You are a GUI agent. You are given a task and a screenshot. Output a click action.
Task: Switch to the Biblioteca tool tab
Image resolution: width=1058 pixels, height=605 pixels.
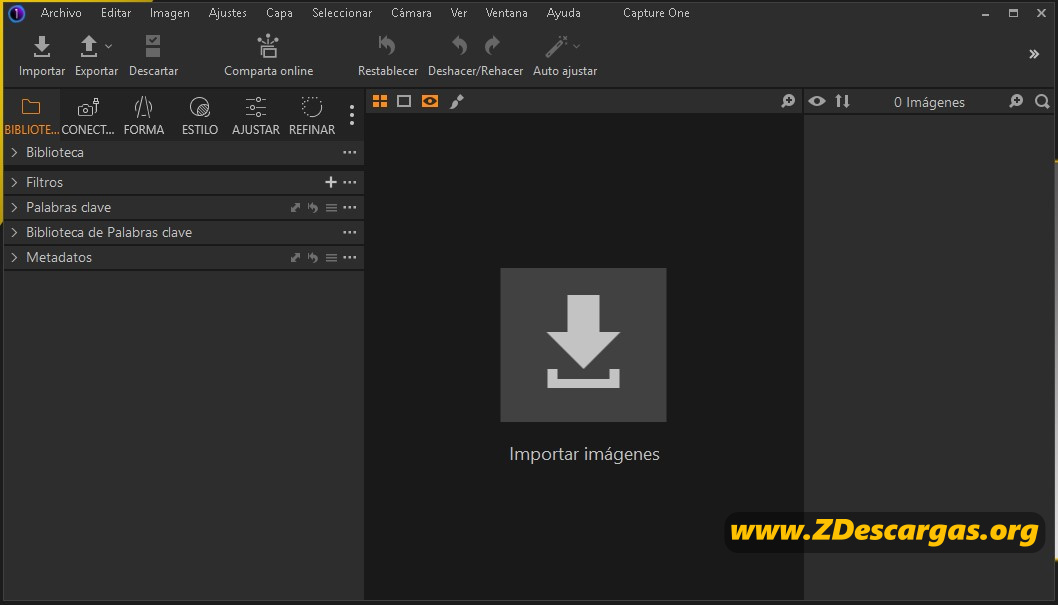pyautogui.click(x=31, y=116)
